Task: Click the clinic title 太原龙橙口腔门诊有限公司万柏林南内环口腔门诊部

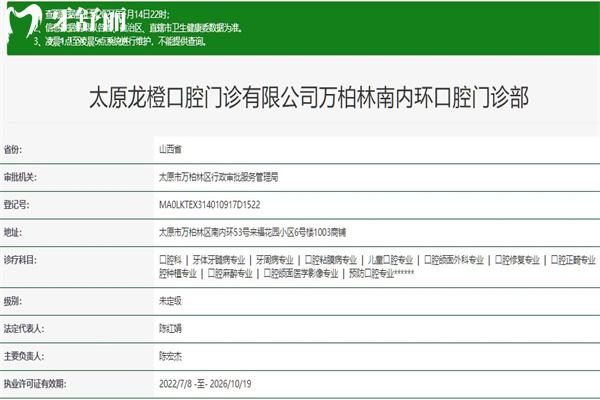Action: coord(309,98)
